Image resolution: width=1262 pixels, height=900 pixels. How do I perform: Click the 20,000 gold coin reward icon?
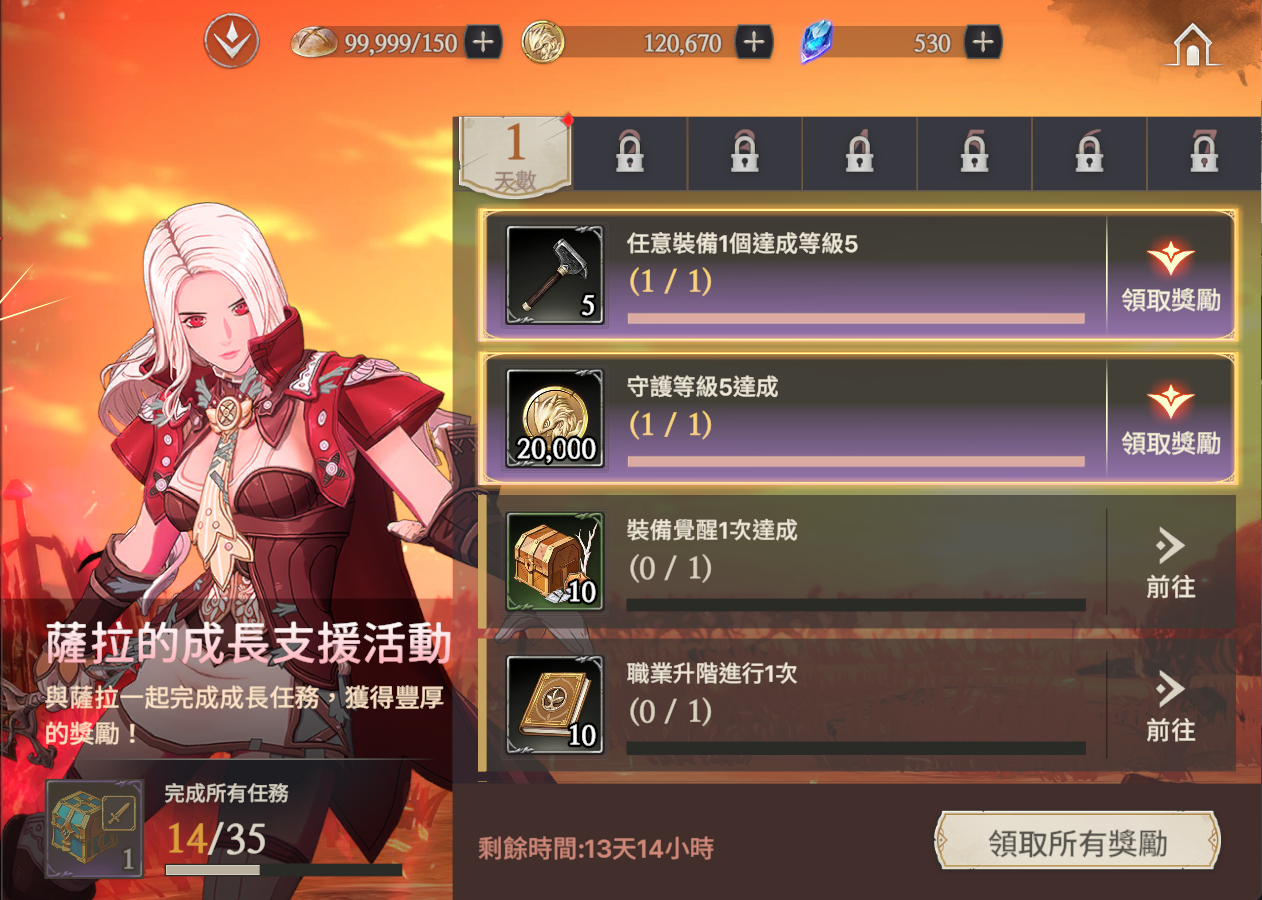pyautogui.click(x=555, y=418)
